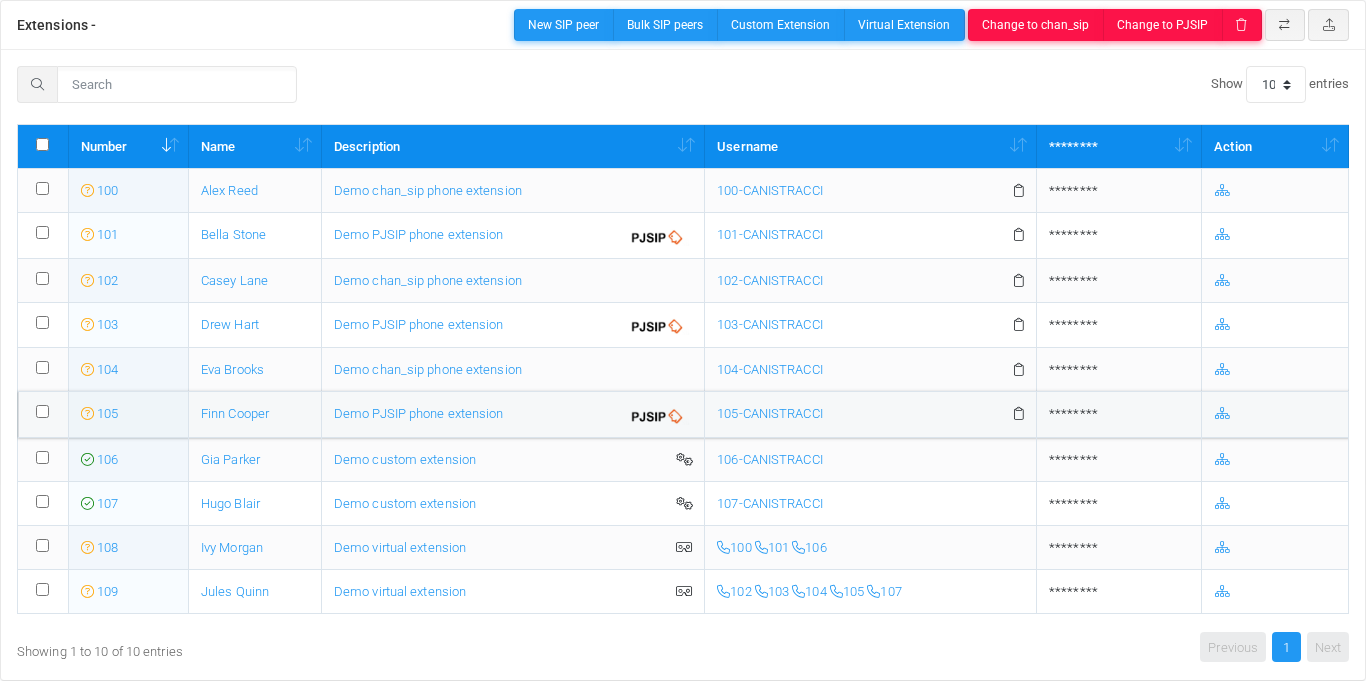Focus the Search input field
The width and height of the screenshot is (1366, 681).
click(x=177, y=84)
